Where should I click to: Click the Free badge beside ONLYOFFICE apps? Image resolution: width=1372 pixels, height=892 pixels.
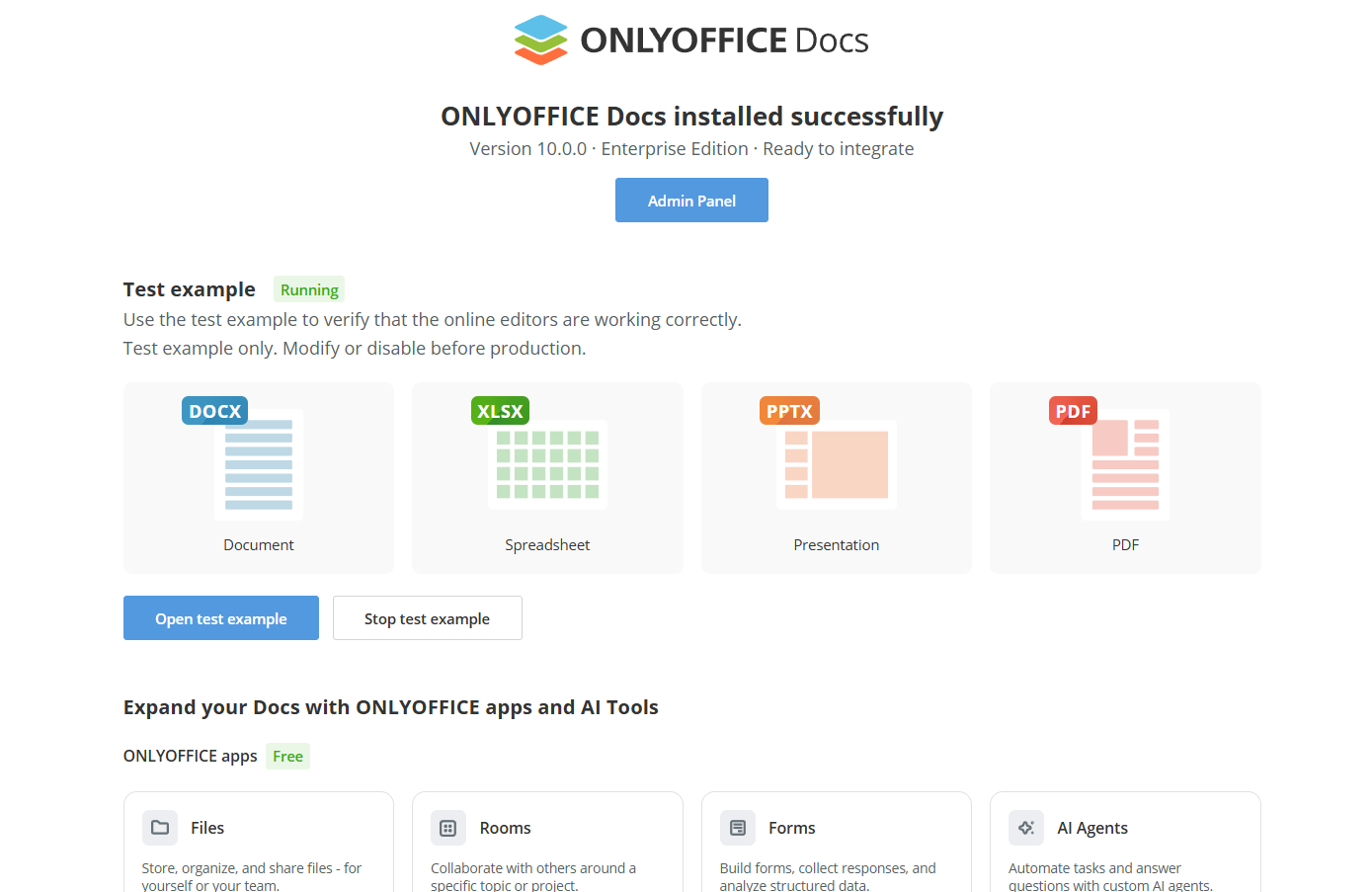pos(287,757)
